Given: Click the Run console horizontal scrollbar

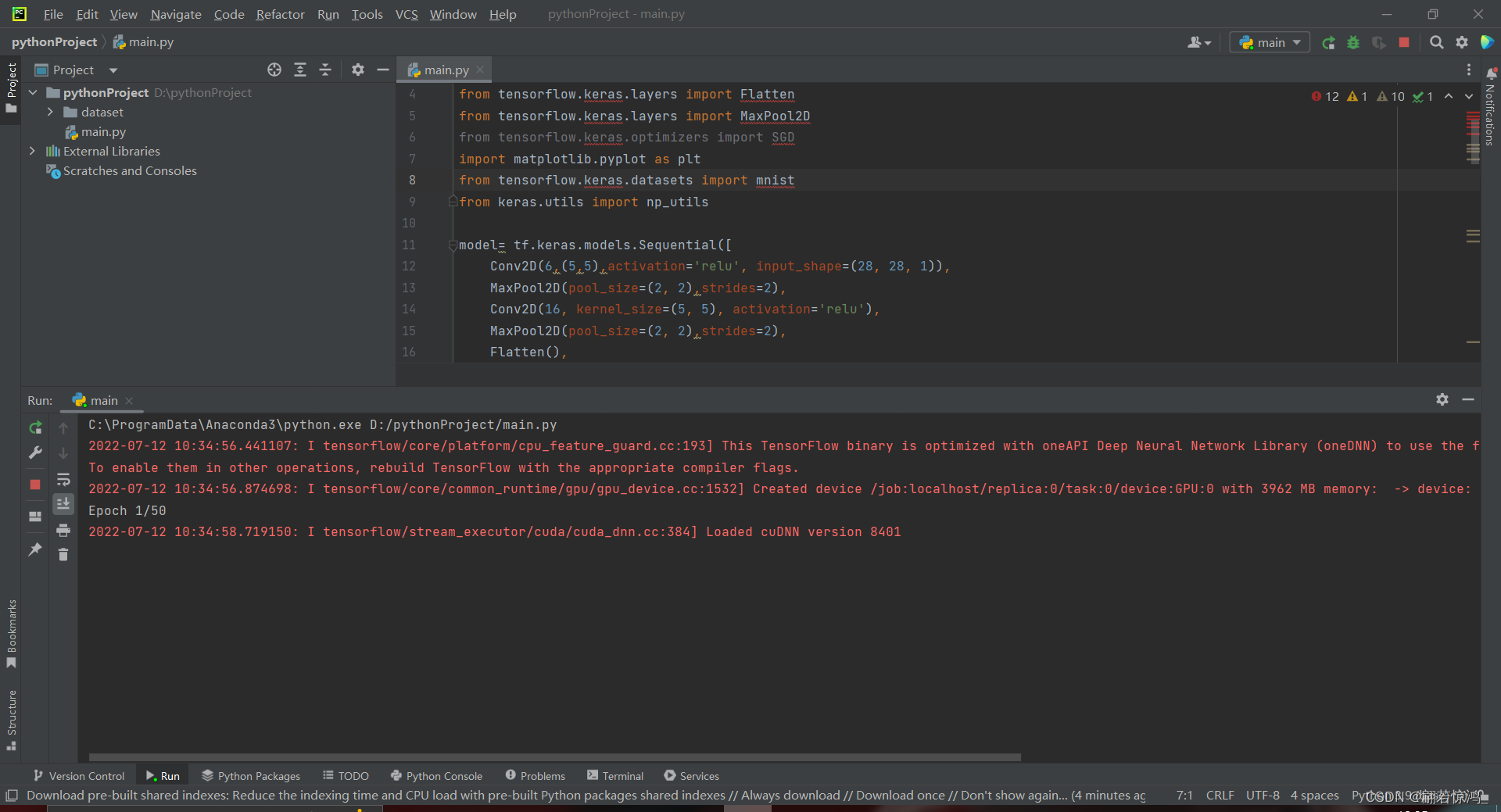Looking at the screenshot, I should 554,757.
